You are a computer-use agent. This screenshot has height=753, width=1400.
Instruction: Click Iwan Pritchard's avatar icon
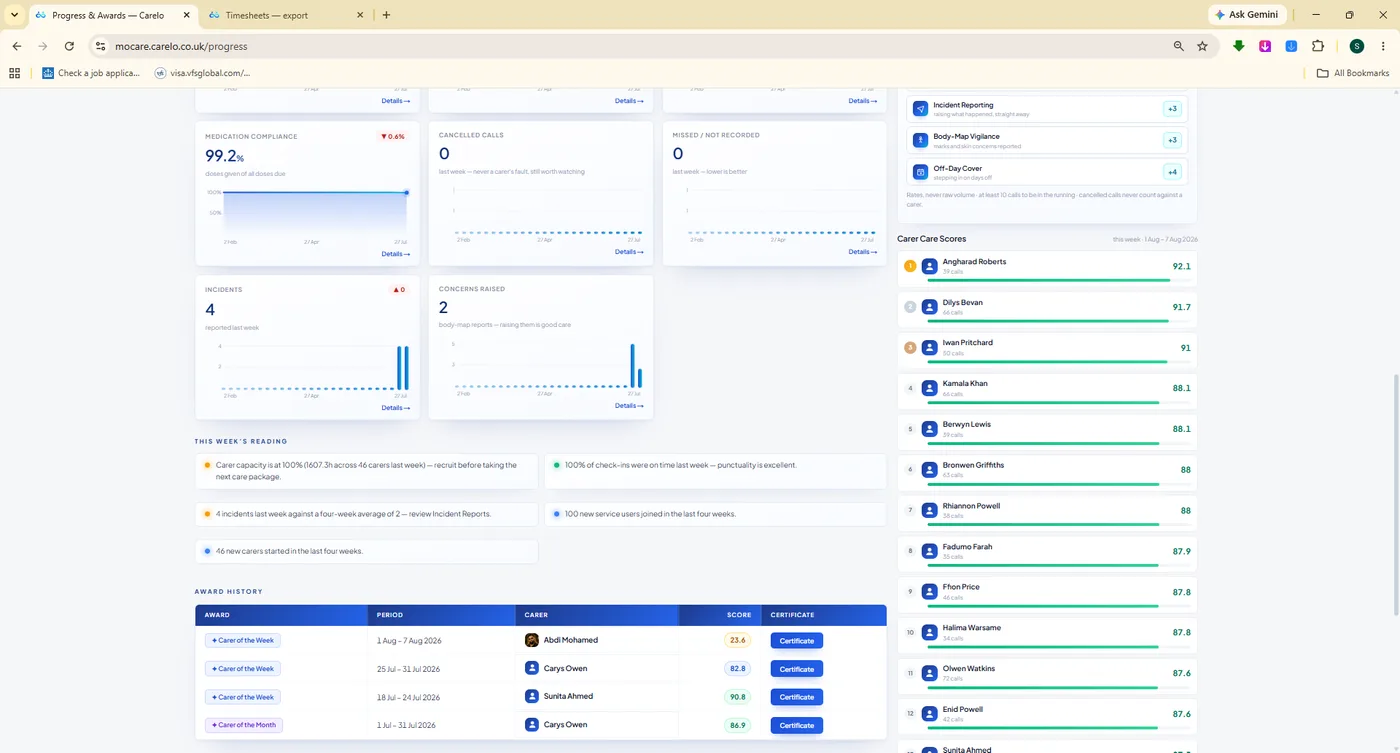tap(930, 348)
